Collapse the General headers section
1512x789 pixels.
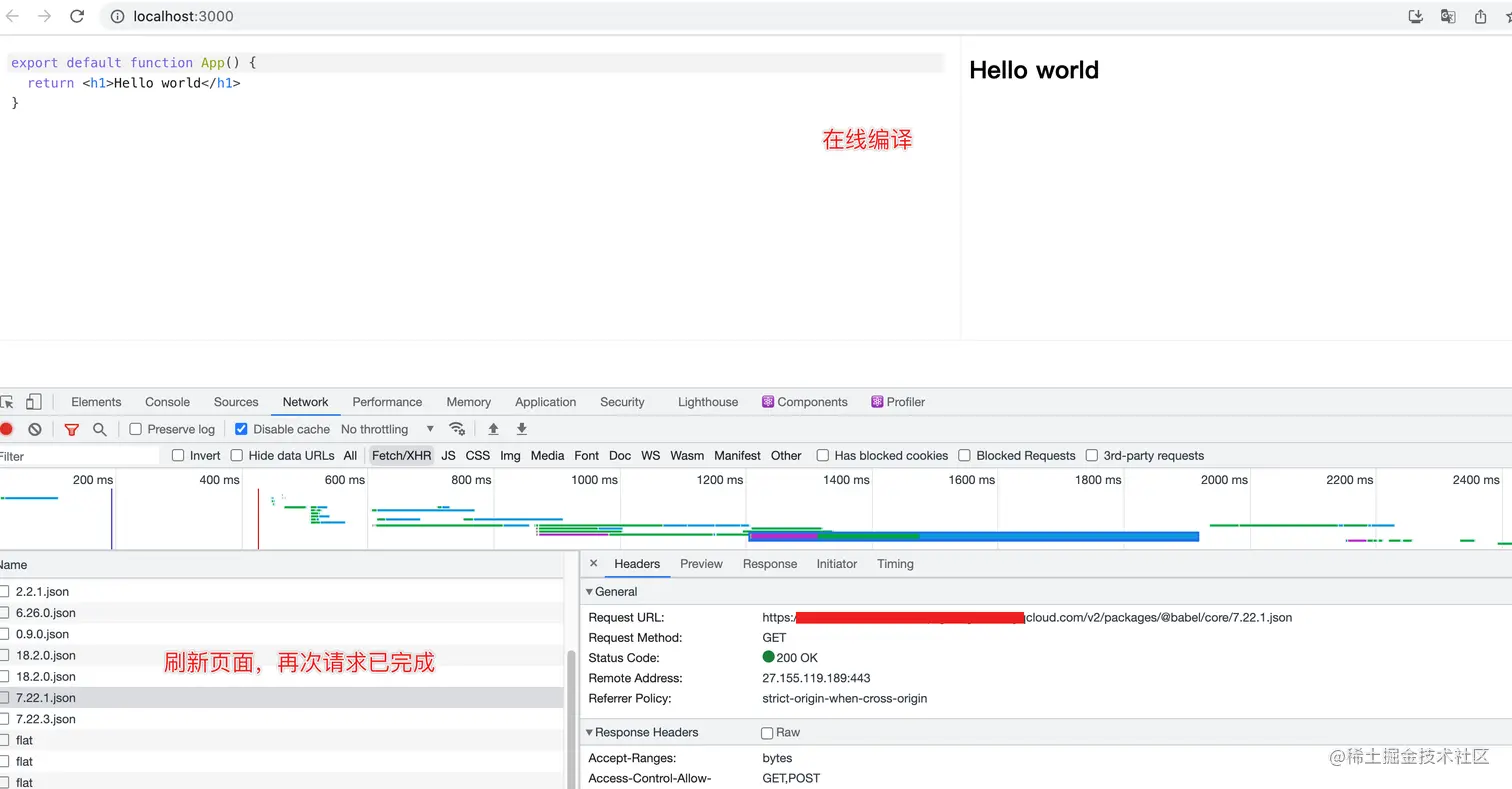[x=590, y=591]
